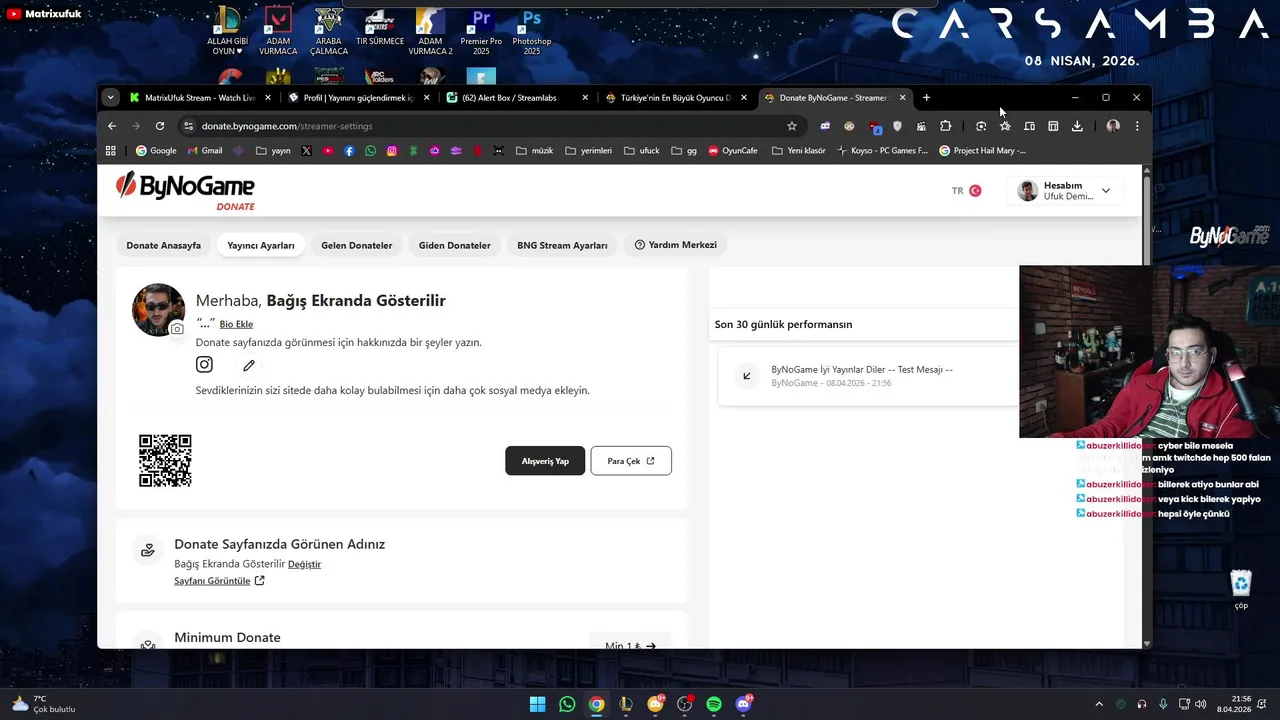Viewport: 1280px width, 720px height.
Task: Select Yayıncı Ayarları tab
Action: point(261,245)
